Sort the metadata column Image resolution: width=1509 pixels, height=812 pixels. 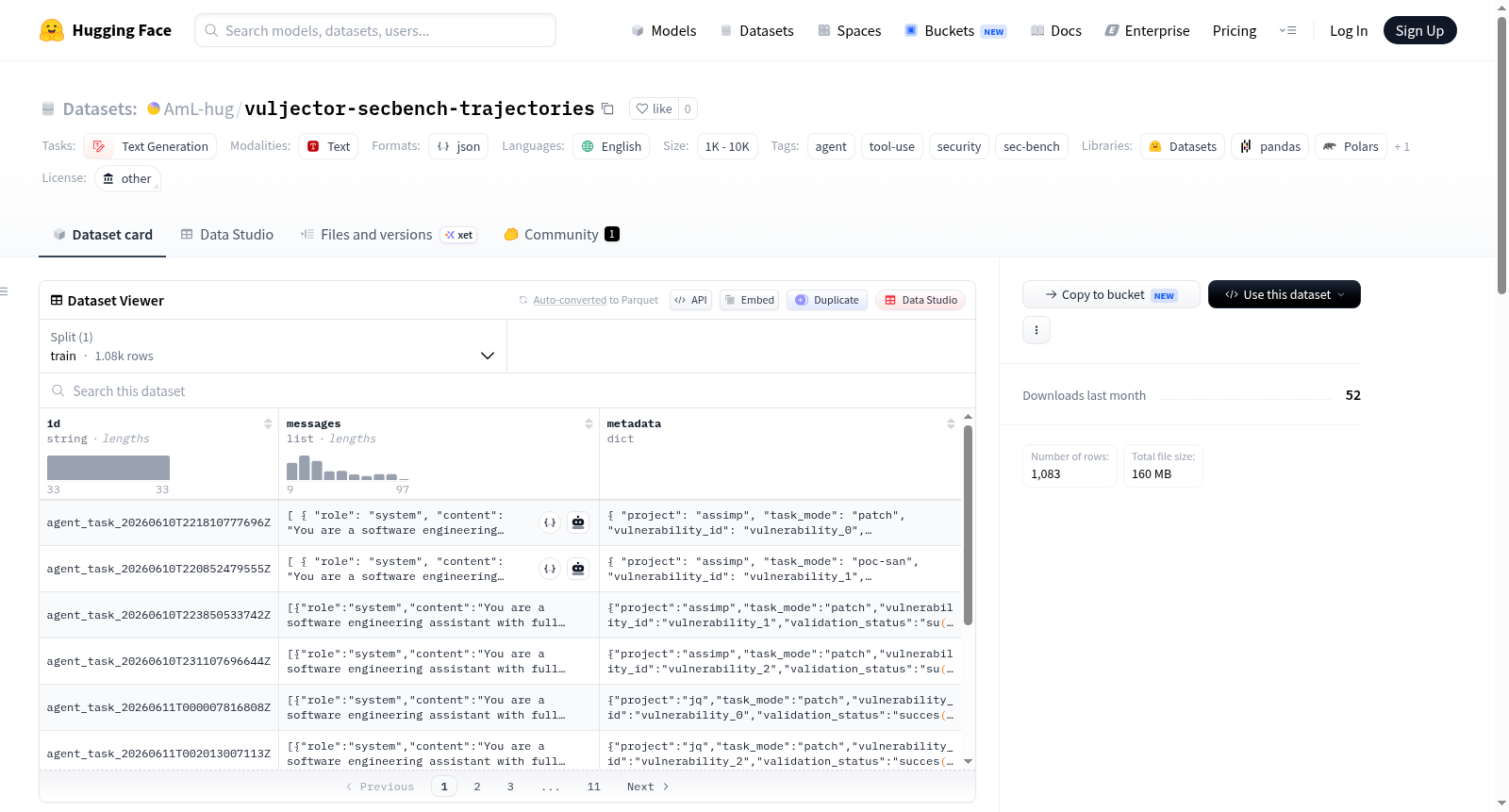(951, 424)
